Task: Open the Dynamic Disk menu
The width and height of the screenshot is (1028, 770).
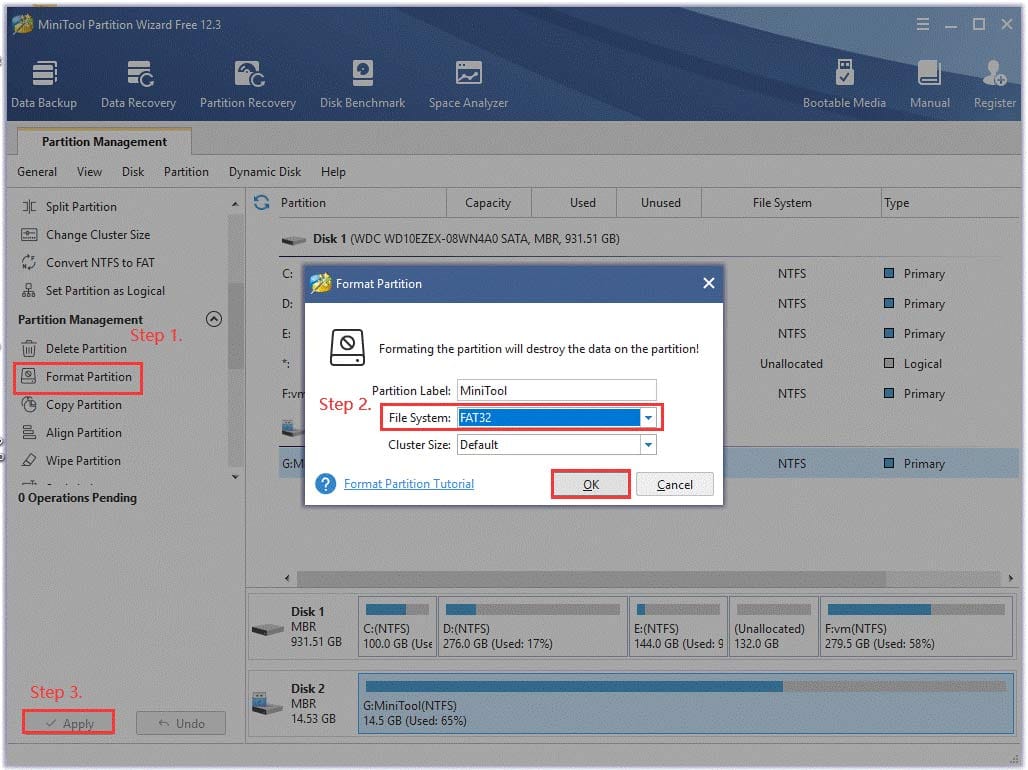Action: coord(264,172)
